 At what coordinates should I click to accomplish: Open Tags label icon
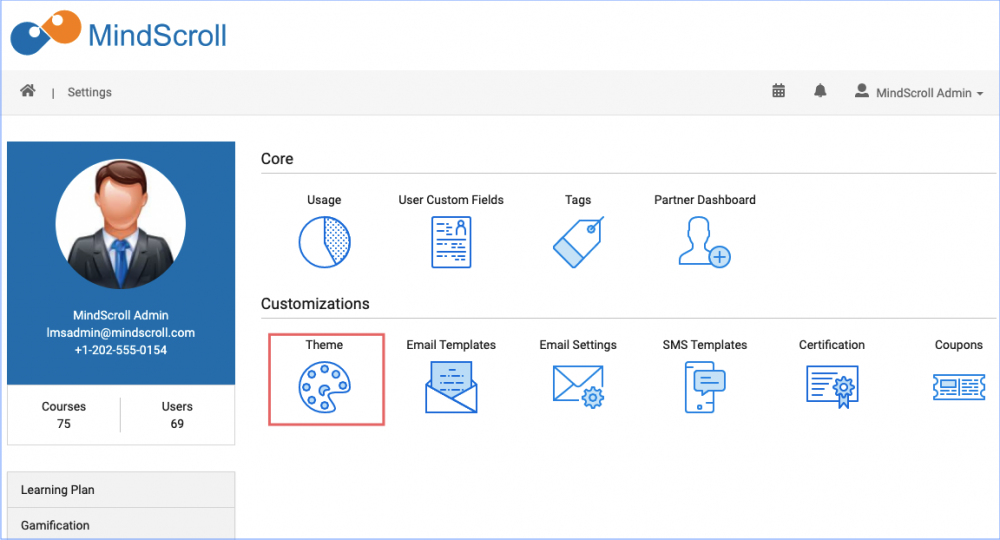coord(578,242)
